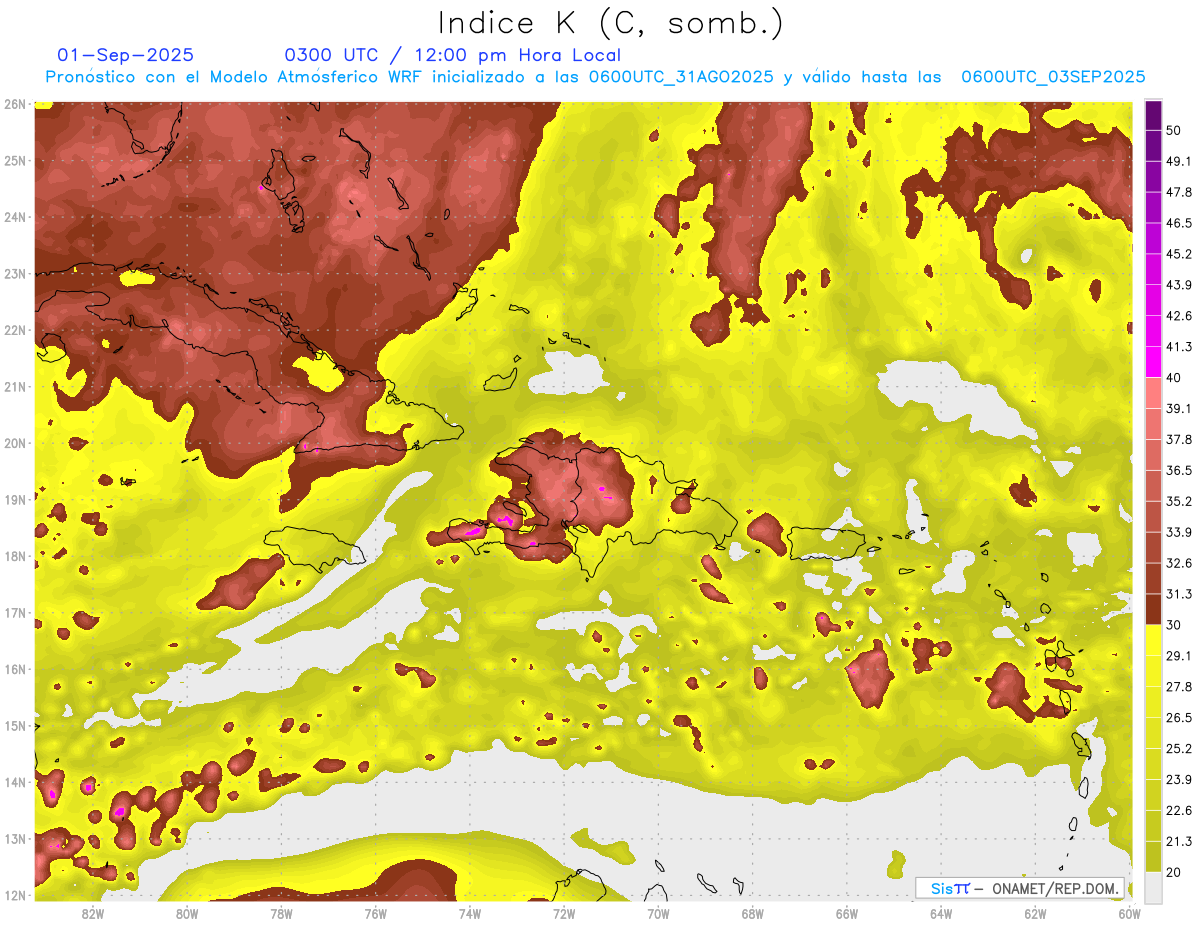The width and height of the screenshot is (1200, 927).
Task: Click the '22.6' legend value
Action: (1178, 811)
